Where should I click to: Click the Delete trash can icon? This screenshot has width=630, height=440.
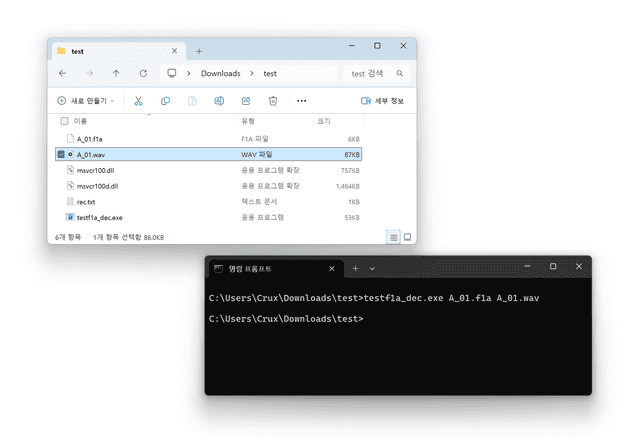pyautogui.click(x=273, y=101)
